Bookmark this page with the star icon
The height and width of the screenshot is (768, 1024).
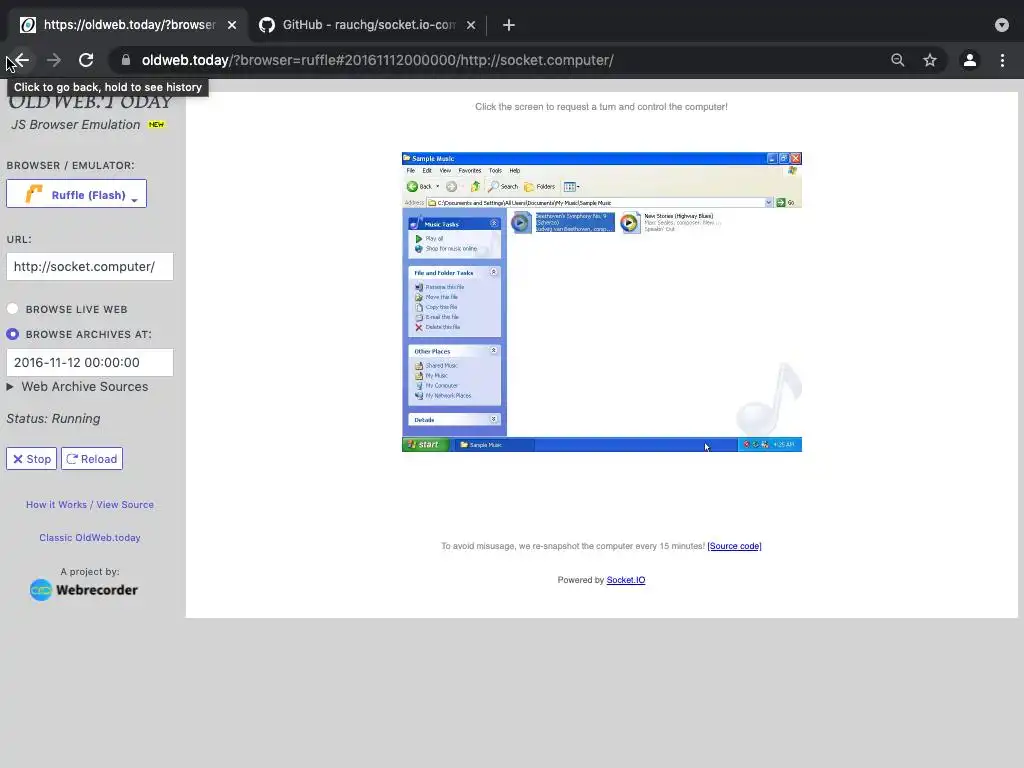[x=930, y=60]
